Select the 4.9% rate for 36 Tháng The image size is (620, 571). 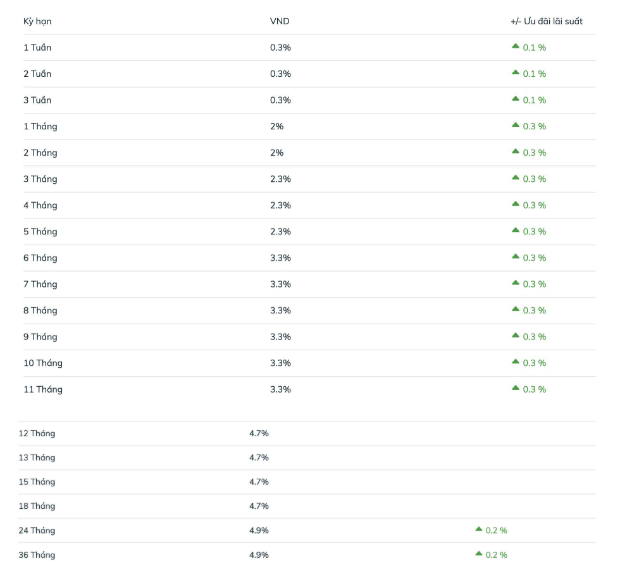259,555
